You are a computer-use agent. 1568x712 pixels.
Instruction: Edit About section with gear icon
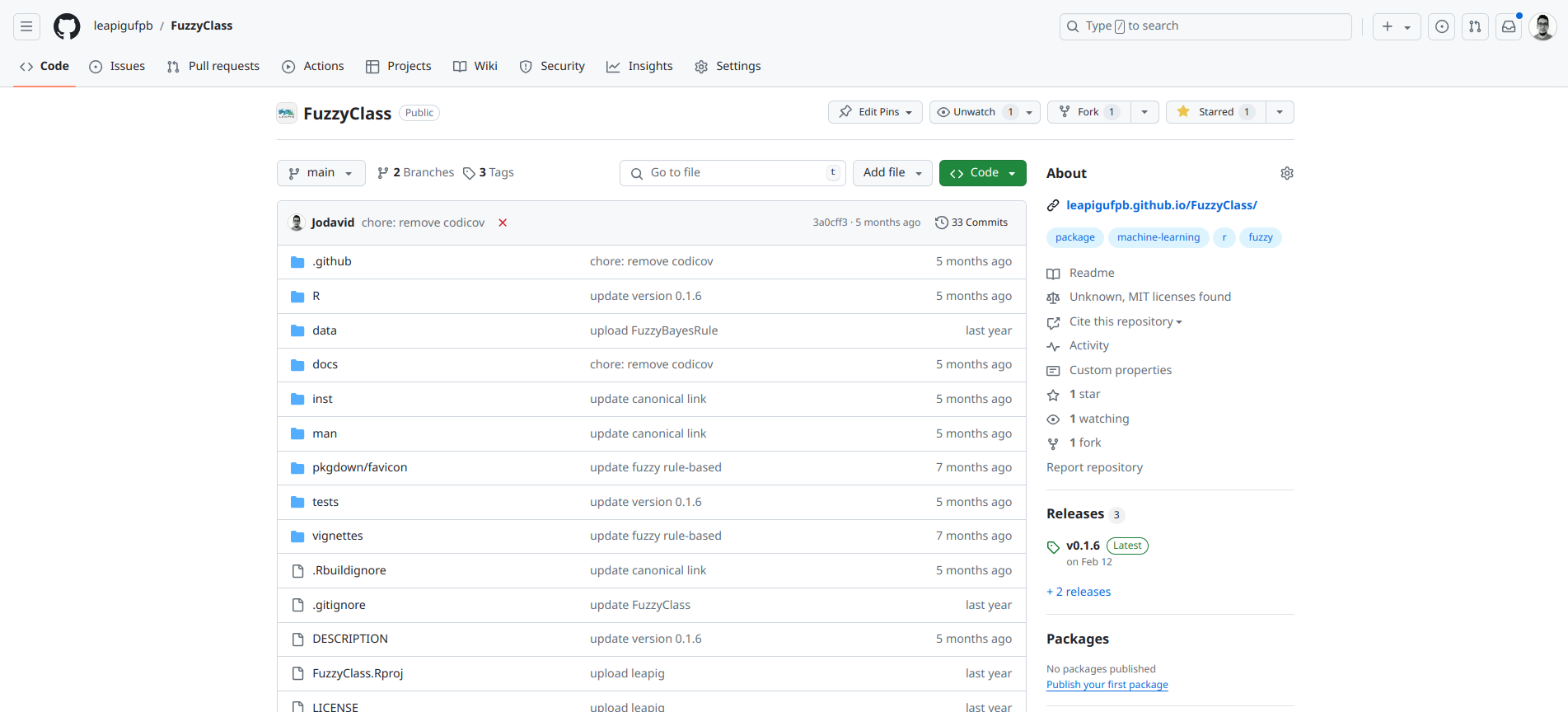(x=1286, y=173)
